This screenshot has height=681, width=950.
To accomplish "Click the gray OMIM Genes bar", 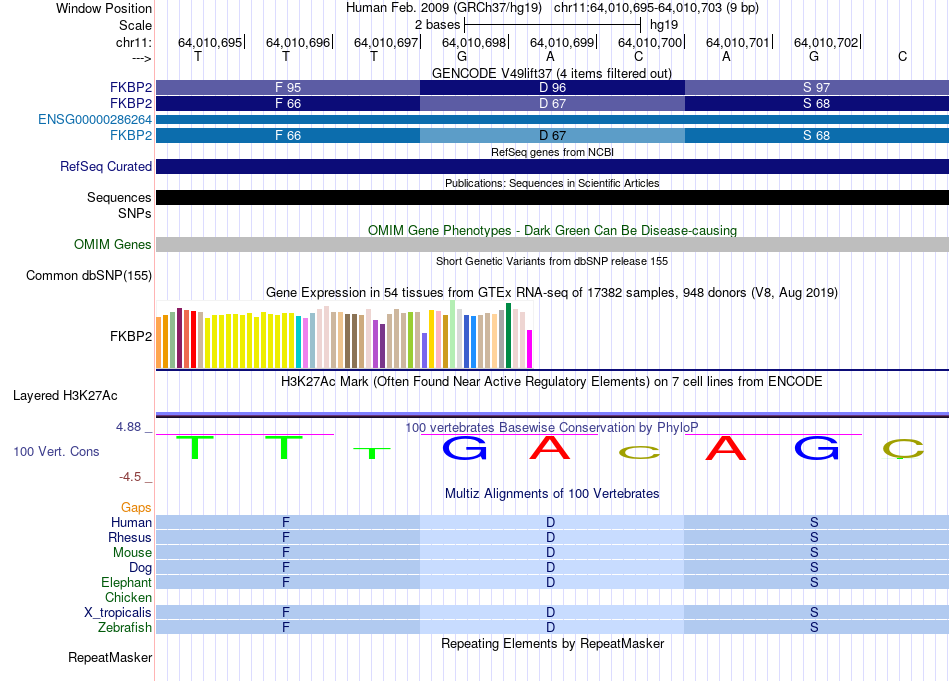I will (x=552, y=244).
